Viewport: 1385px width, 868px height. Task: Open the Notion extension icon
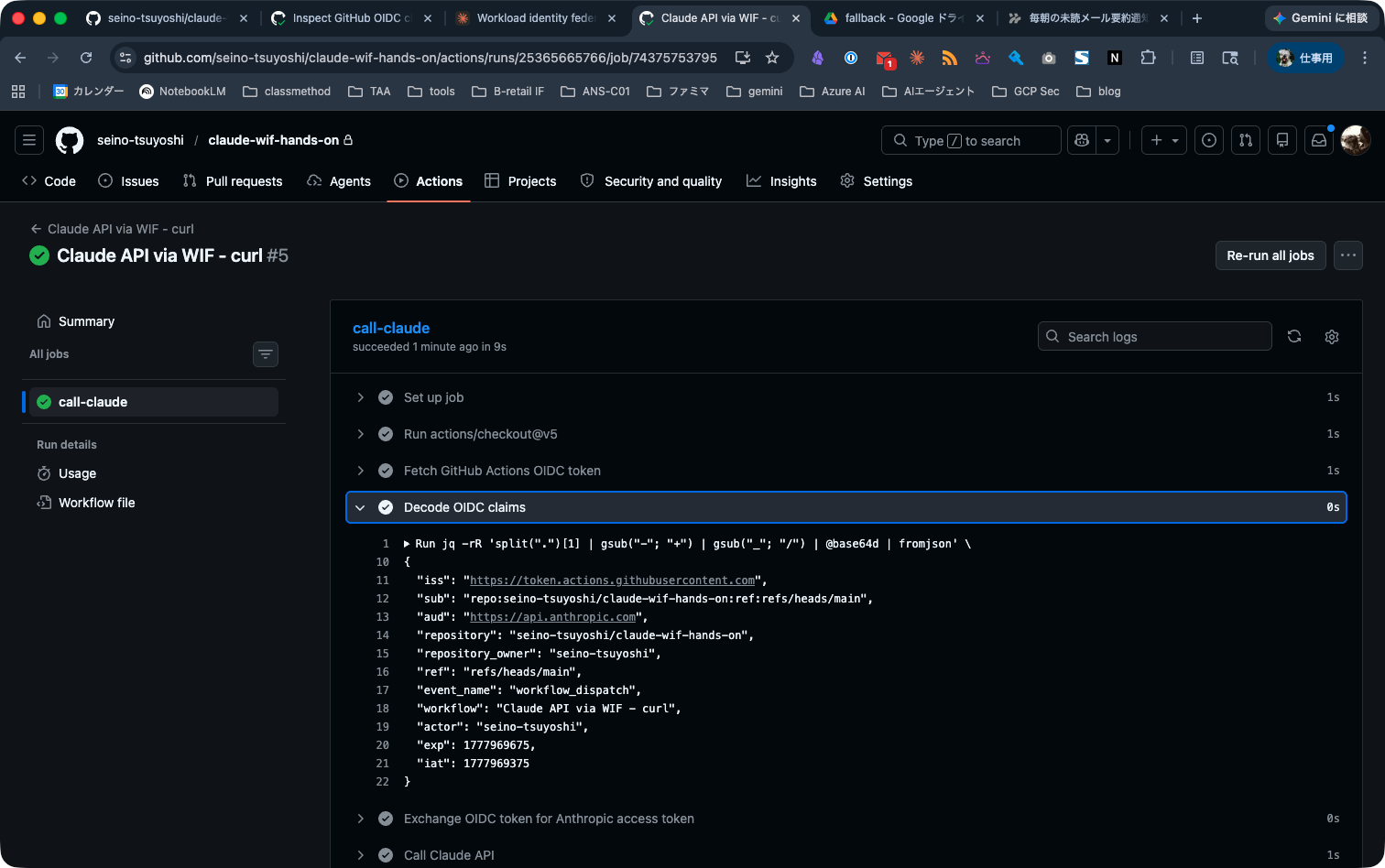pos(1115,58)
